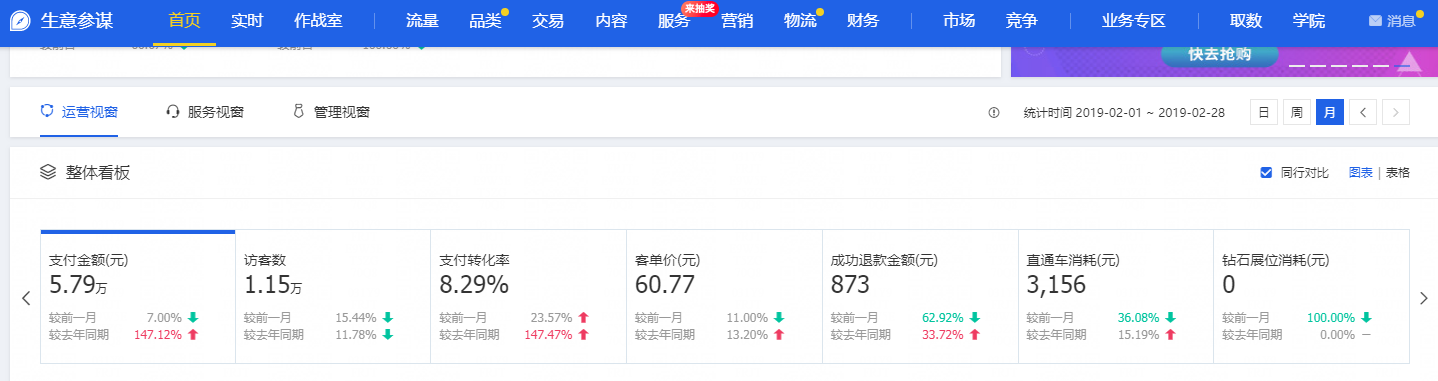Image resolution: width=1438 pixels, height=381 pixels.
Task: Toggle the 同行对比 checkbox
Action: 1266,173
